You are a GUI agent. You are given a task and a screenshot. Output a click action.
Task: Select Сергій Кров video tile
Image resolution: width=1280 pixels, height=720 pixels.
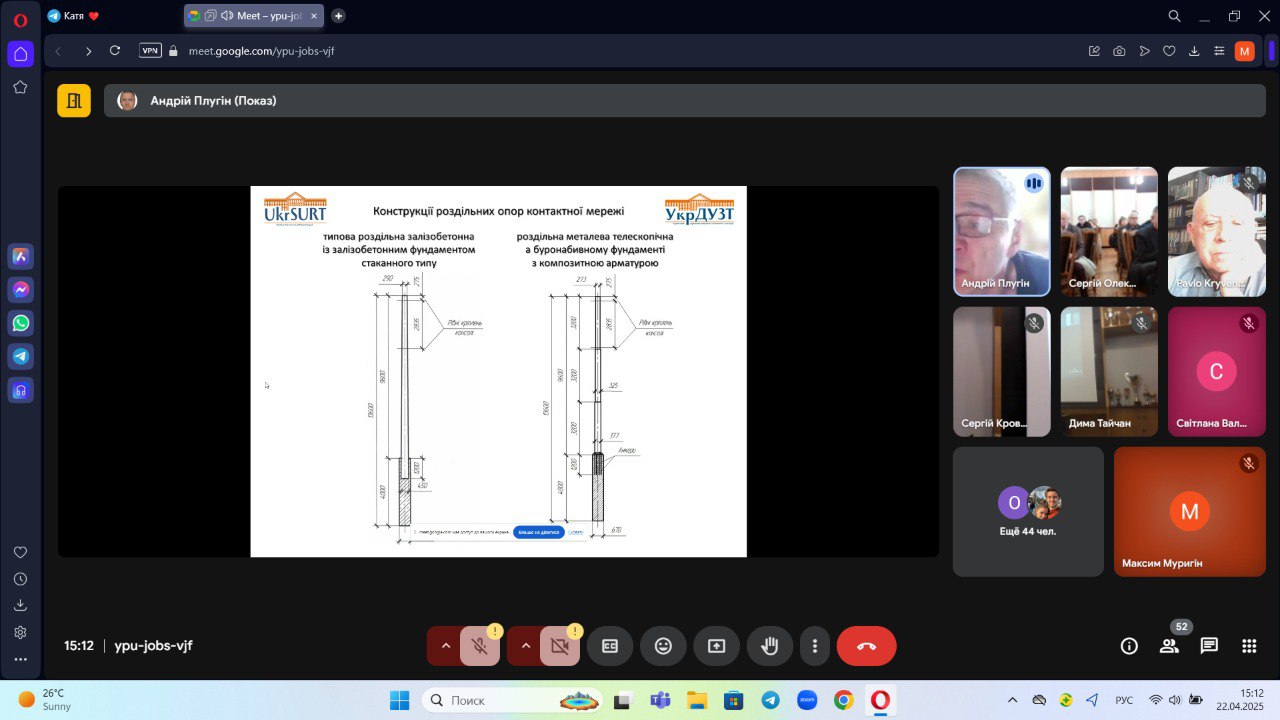click(1002, 371)
